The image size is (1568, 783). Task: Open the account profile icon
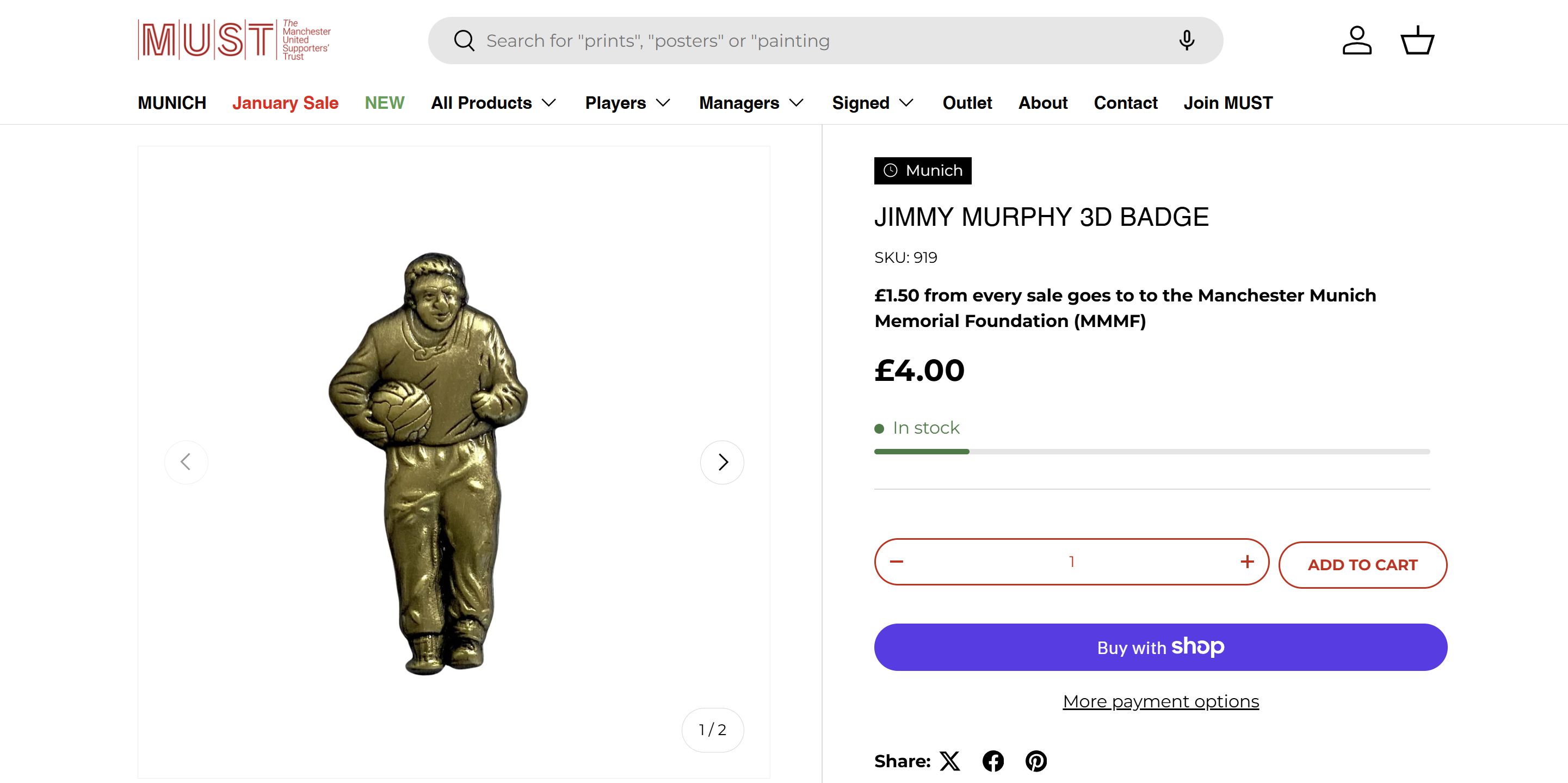point(1357,41)
